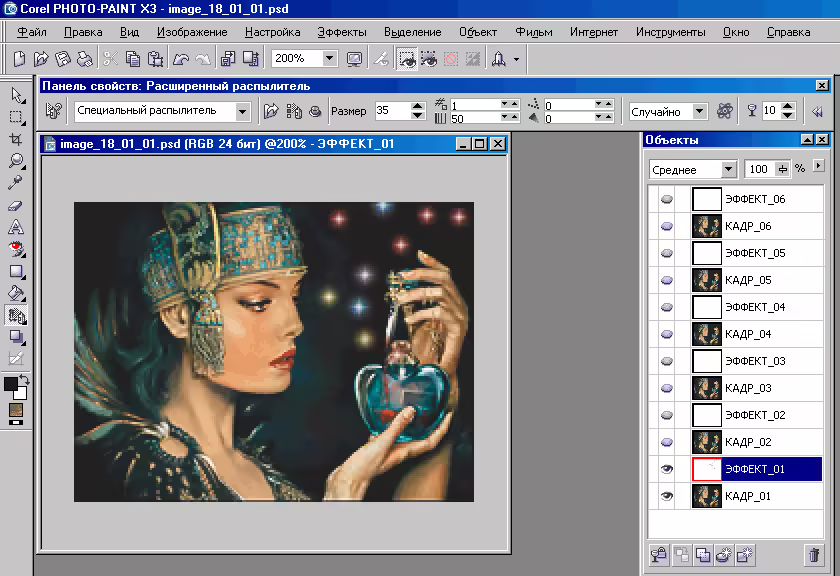
Task: Click the foreground black color swatch
Action: (11, 384)
